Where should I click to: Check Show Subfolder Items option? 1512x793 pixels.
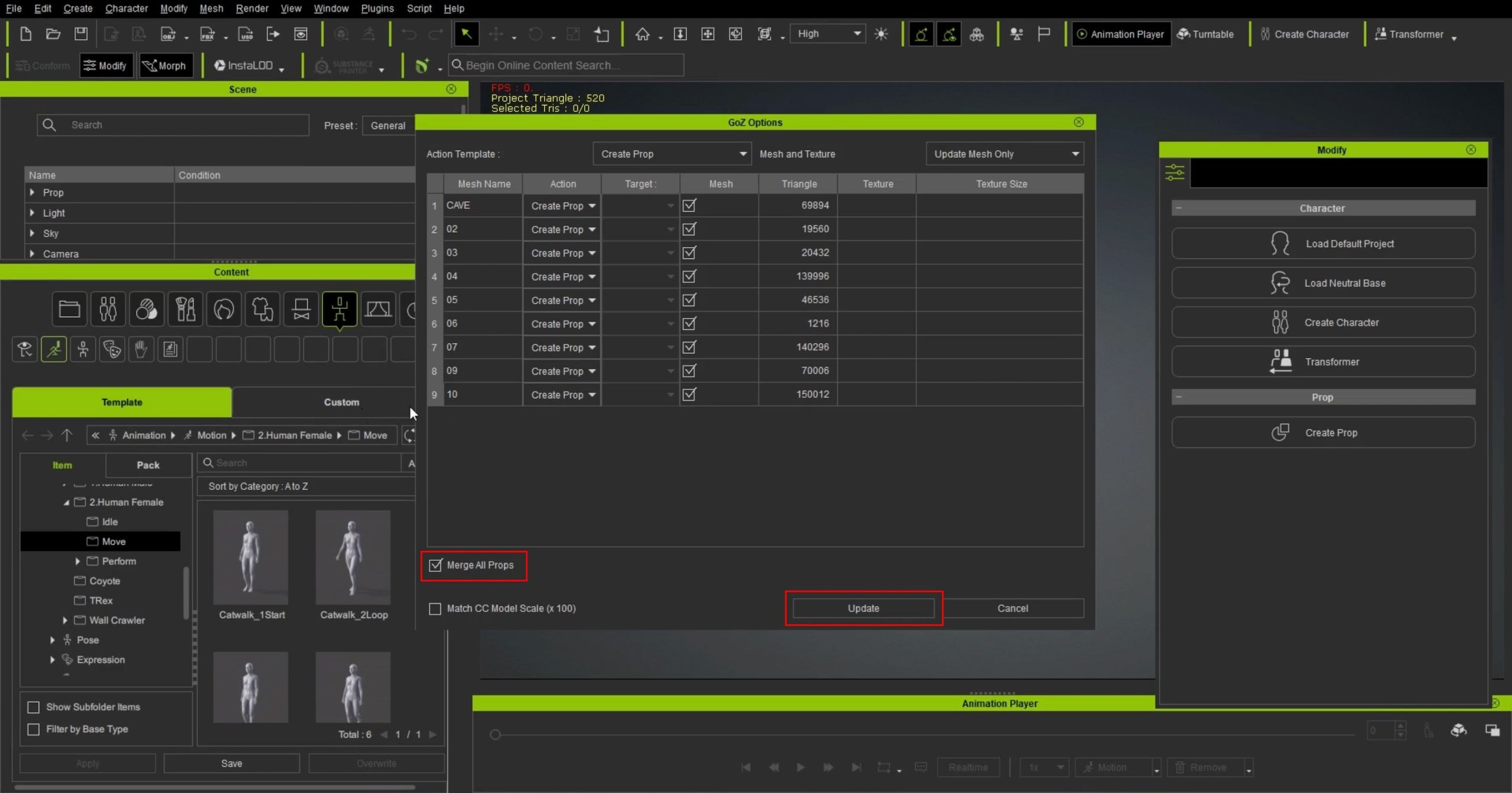[x=34, y=707]
